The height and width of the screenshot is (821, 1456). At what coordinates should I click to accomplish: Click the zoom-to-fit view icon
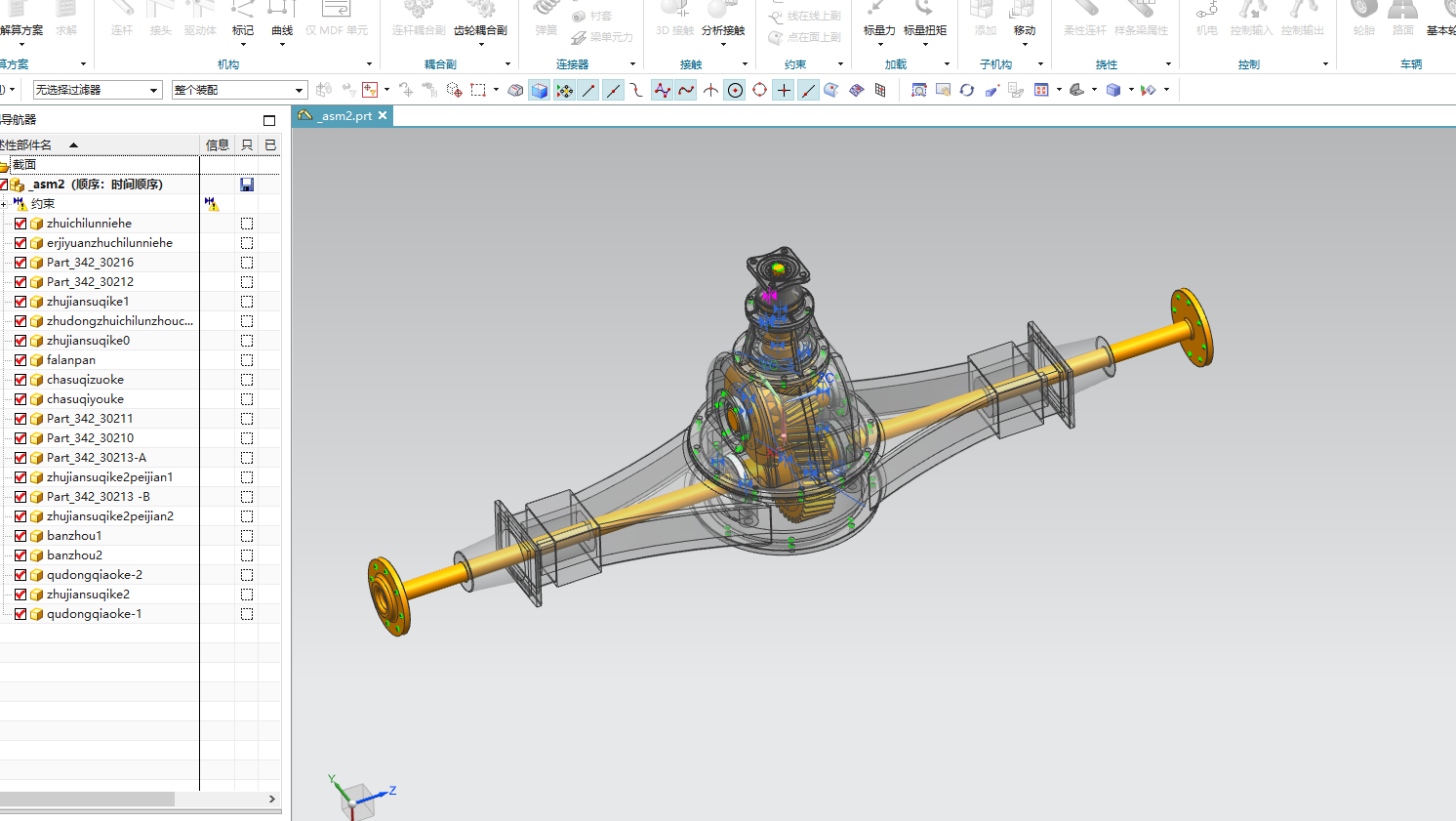coord(918,90)
